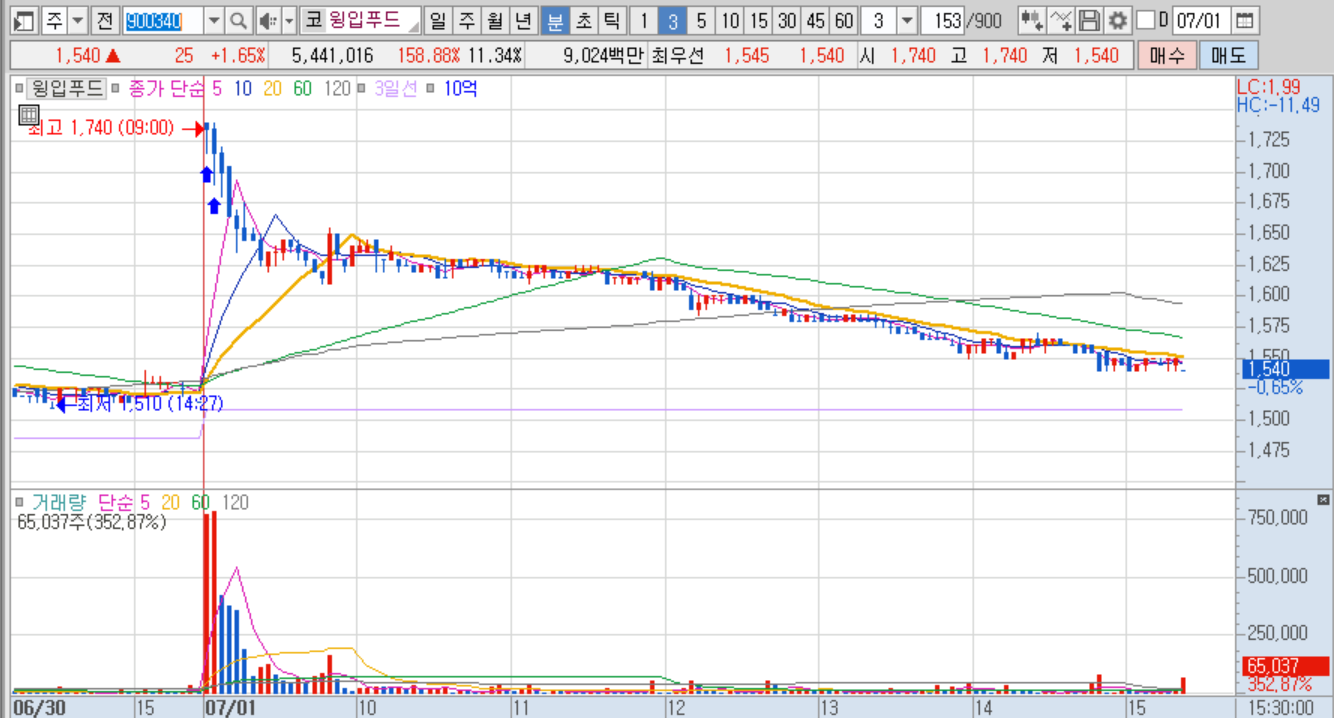Toggle the 종가 단순 moving average marker square
The width and height of the screenshot is (1334, 718).
coord(115,90)
